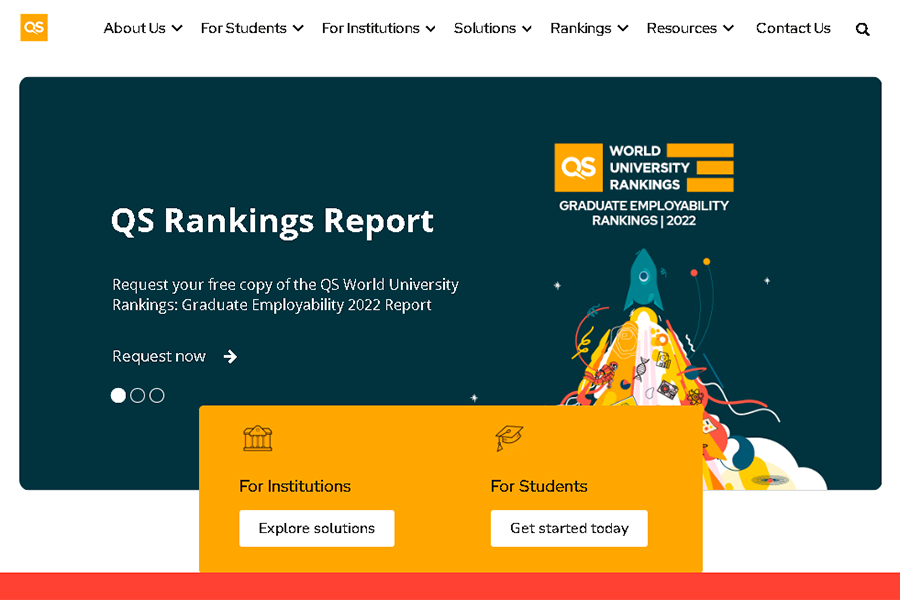The height and width of the screenshot is (600, 900).
Task: Click the QS Rankings Report heading
Action: pos(272,221)
